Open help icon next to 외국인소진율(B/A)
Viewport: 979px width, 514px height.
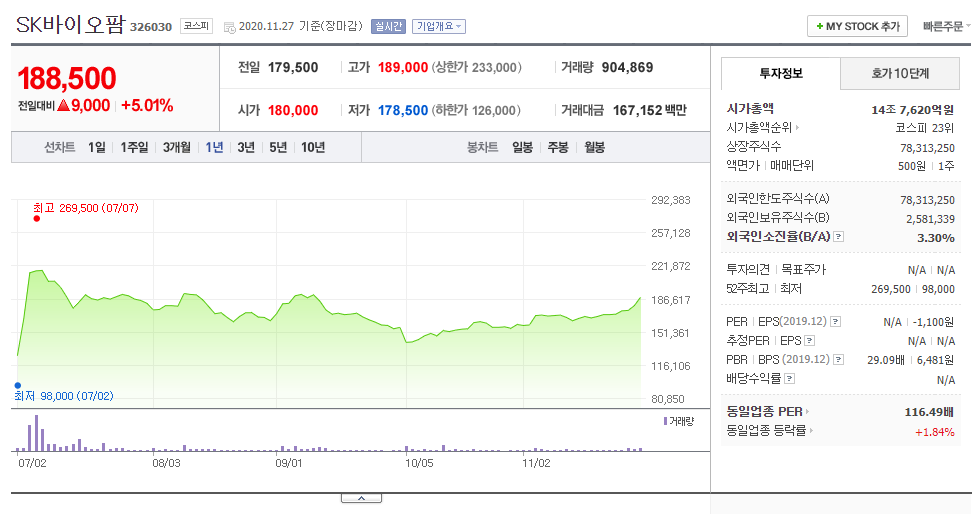(x=839, y=237)
